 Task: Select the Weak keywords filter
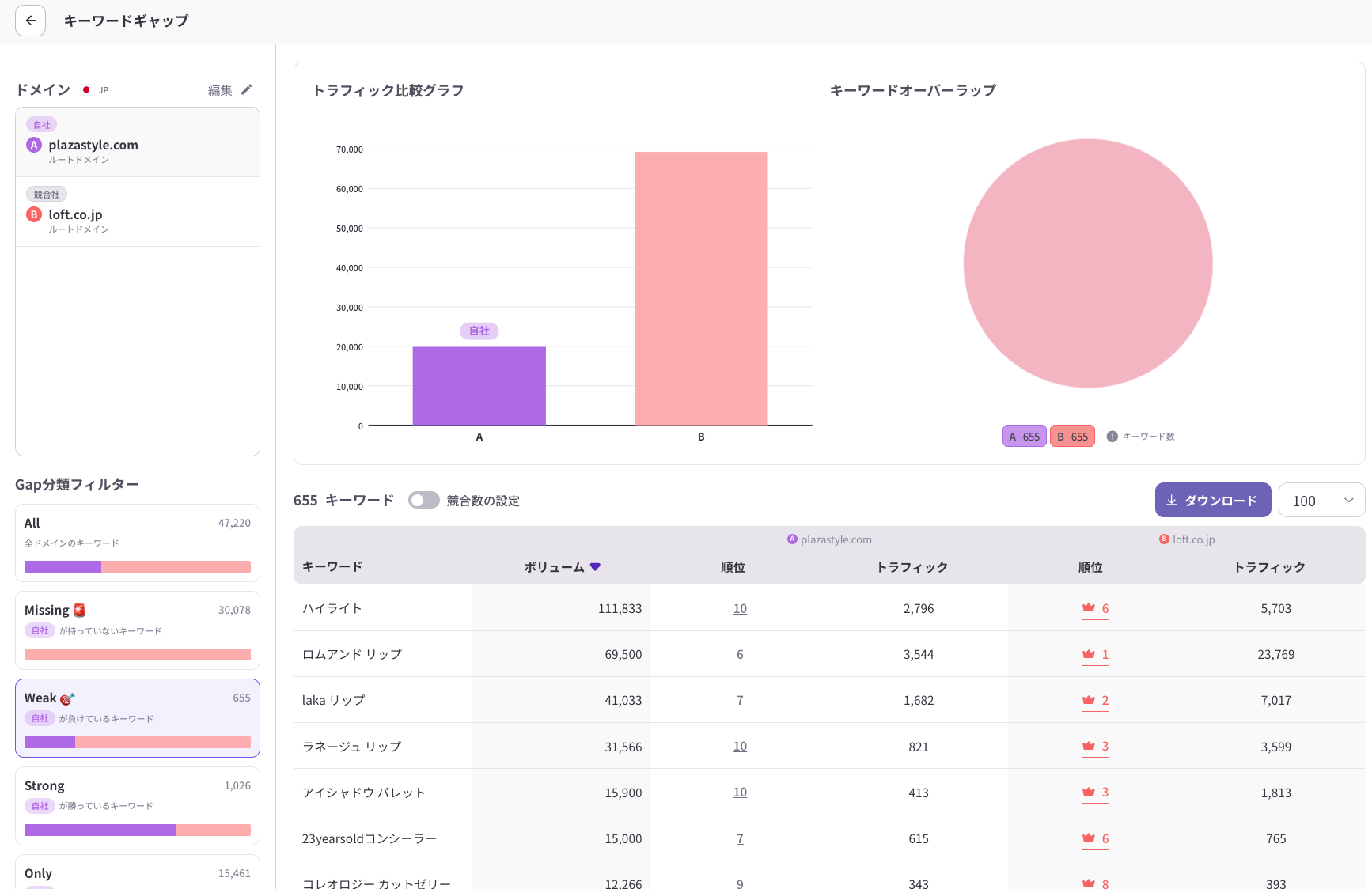tap(137, 717)
